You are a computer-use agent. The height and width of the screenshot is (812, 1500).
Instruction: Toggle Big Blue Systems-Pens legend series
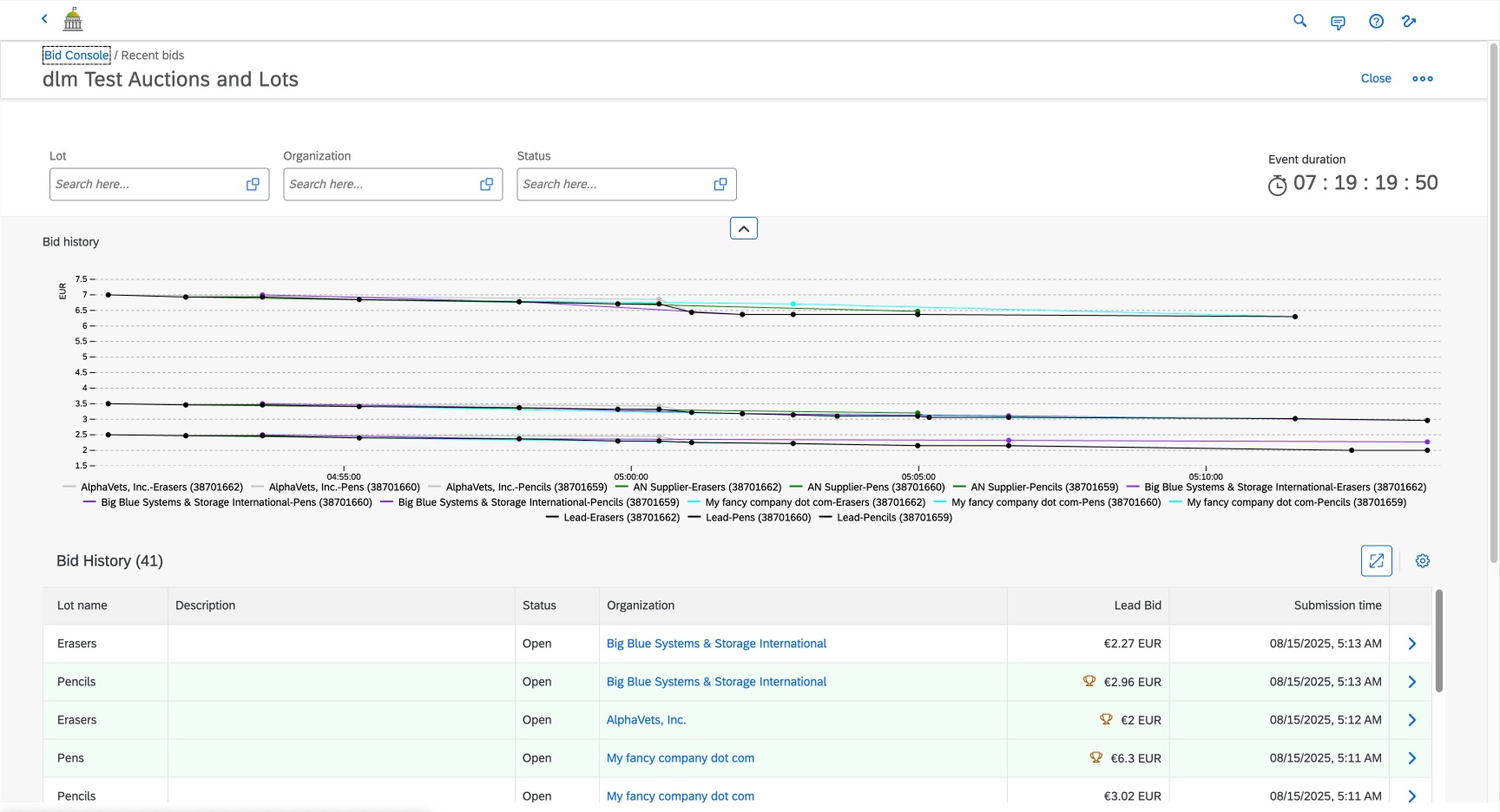[x=228, y=502]
